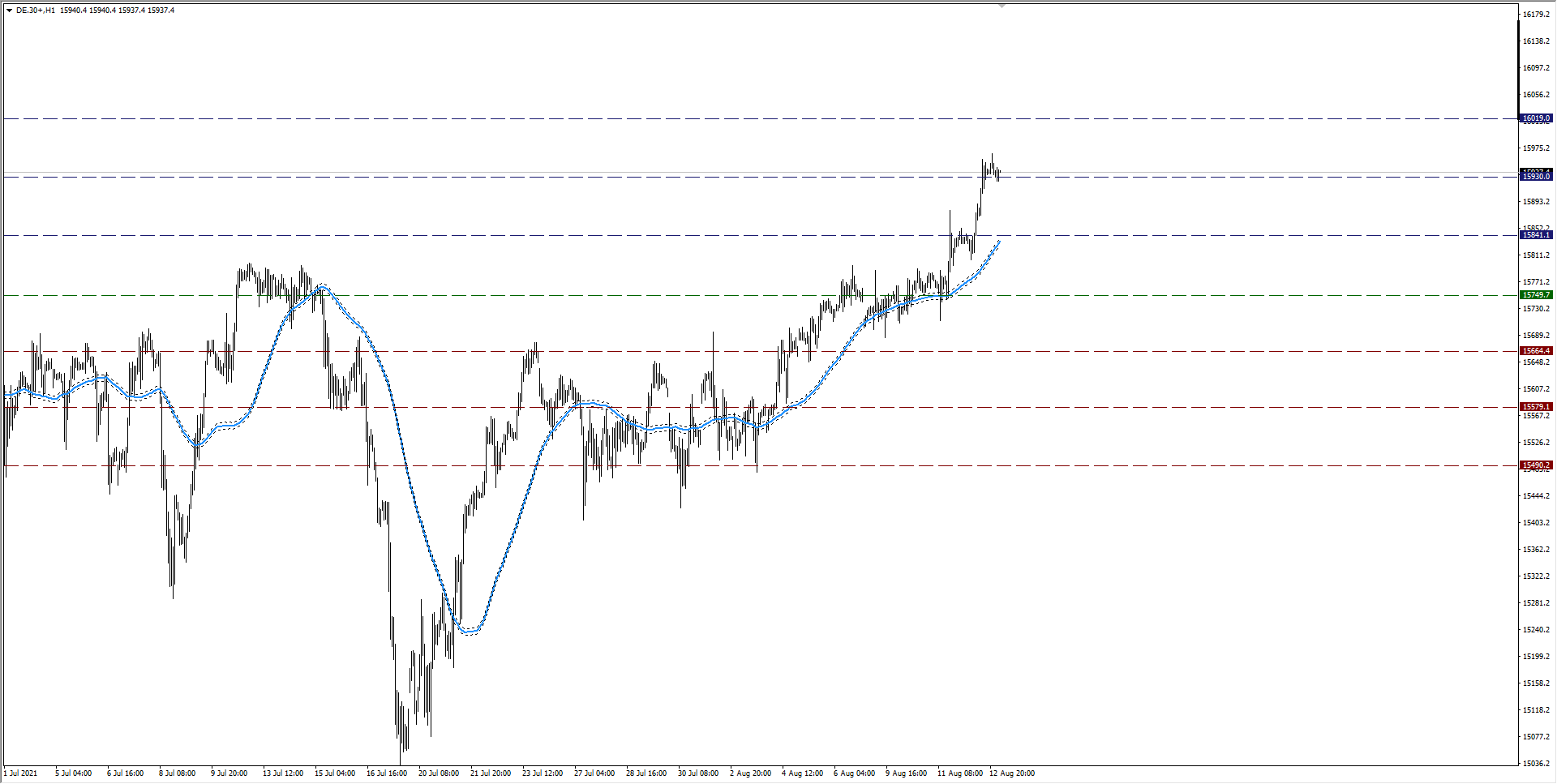The height and width of the screenshot is (784, 1557).
Task: Click the 20 Jul 08:00 time axis label
Action: tap(438, 773)
